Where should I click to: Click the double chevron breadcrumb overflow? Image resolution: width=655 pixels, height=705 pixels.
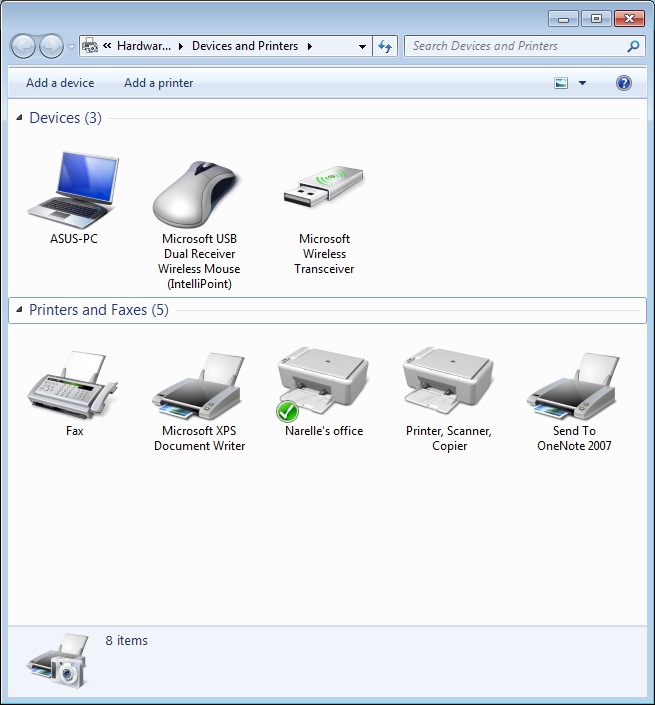(107, 45)
